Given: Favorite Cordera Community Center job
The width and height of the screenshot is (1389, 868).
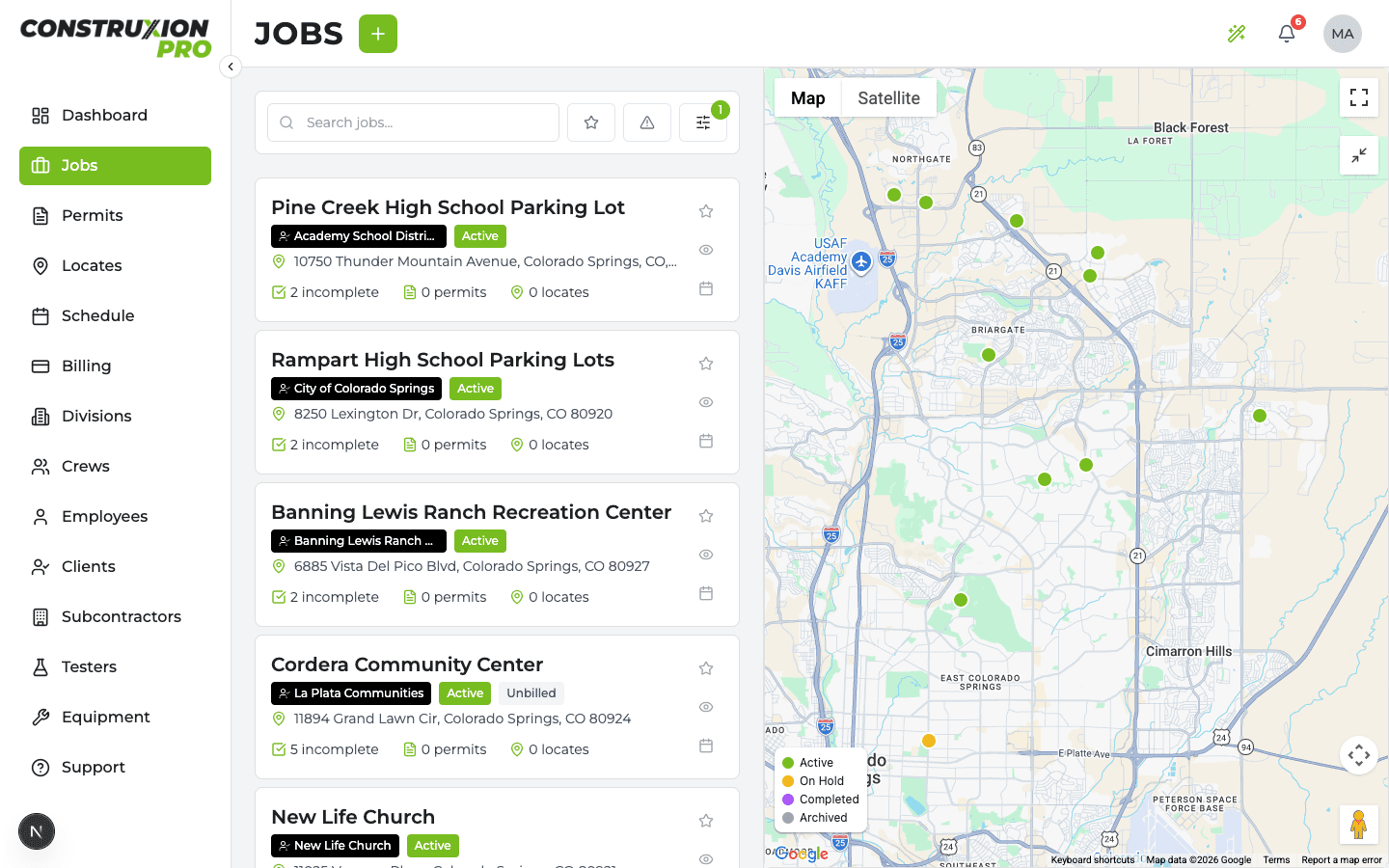Looking at the screenshot, I should point(706,668).
